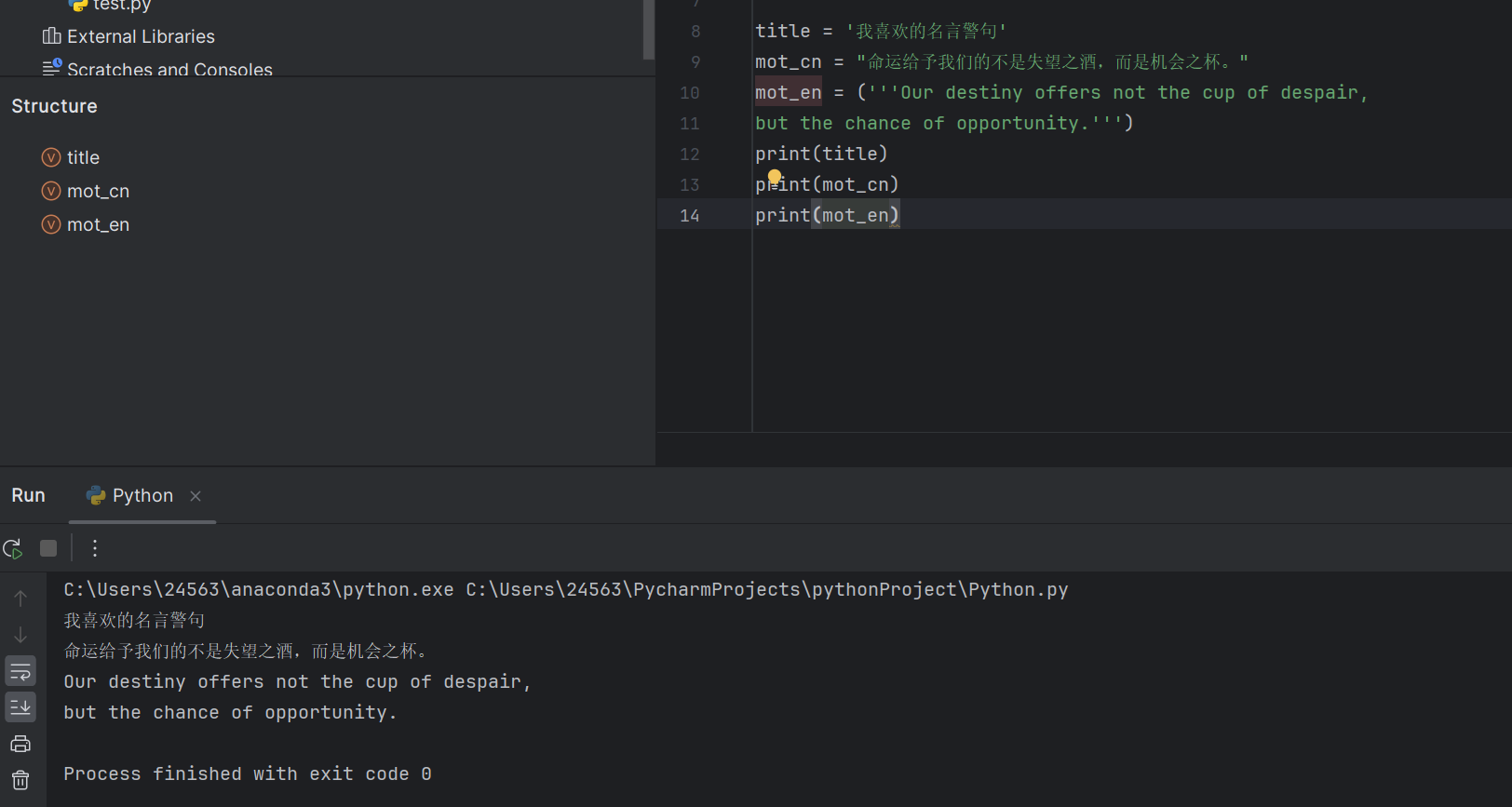Open Scratches and Consoles node

(x=169, y=69)
